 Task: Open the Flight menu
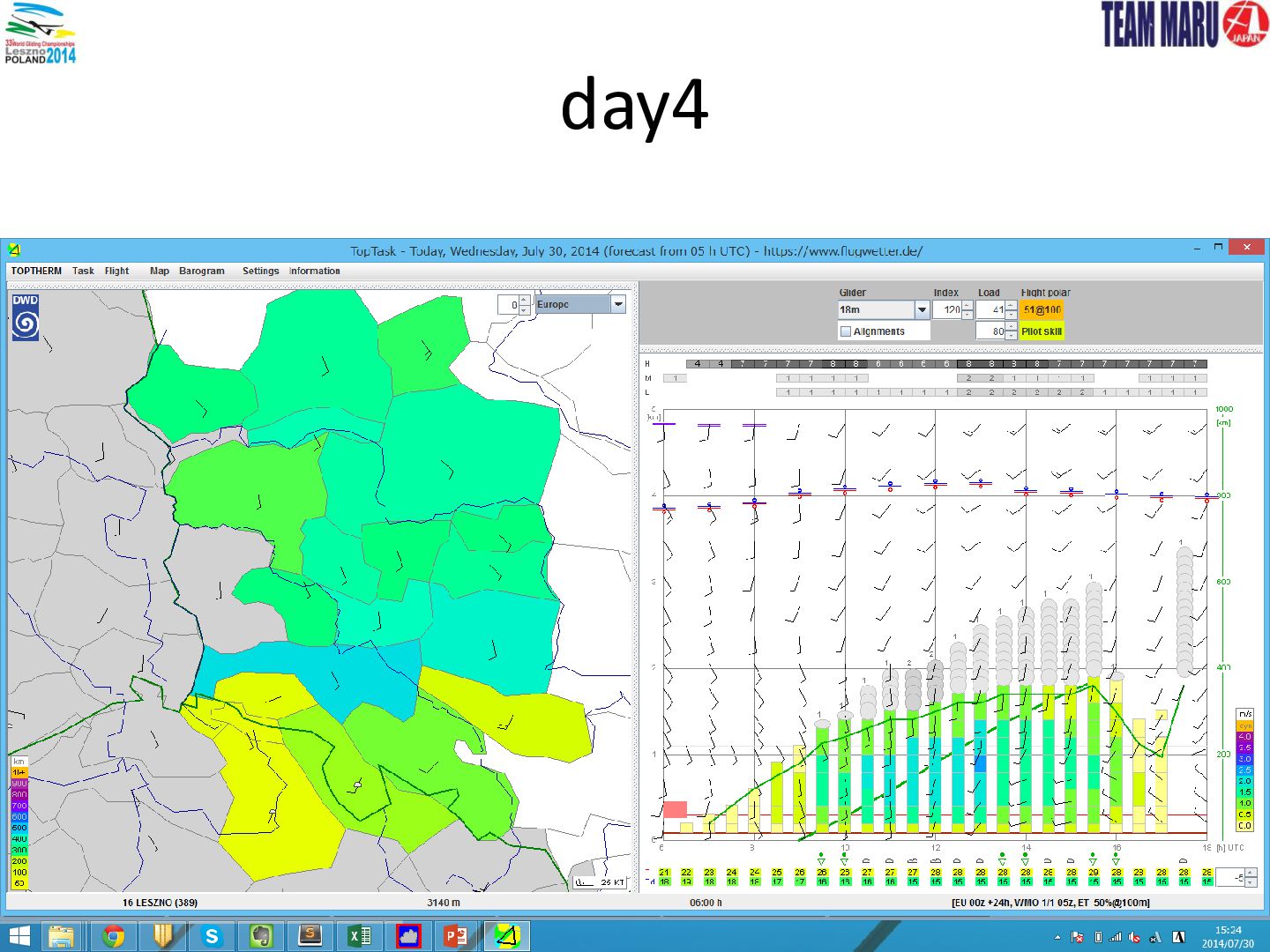pos(116,271)
